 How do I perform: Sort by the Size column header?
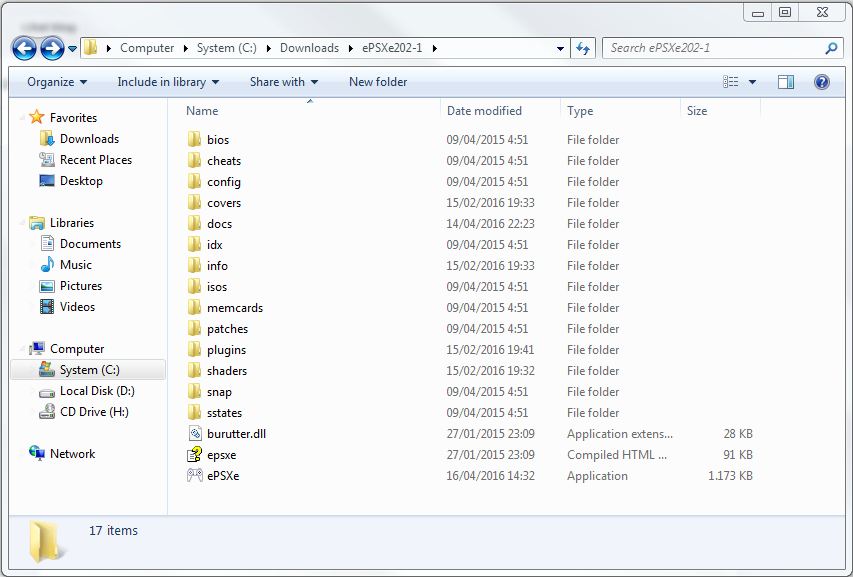[x=697, y=111]
